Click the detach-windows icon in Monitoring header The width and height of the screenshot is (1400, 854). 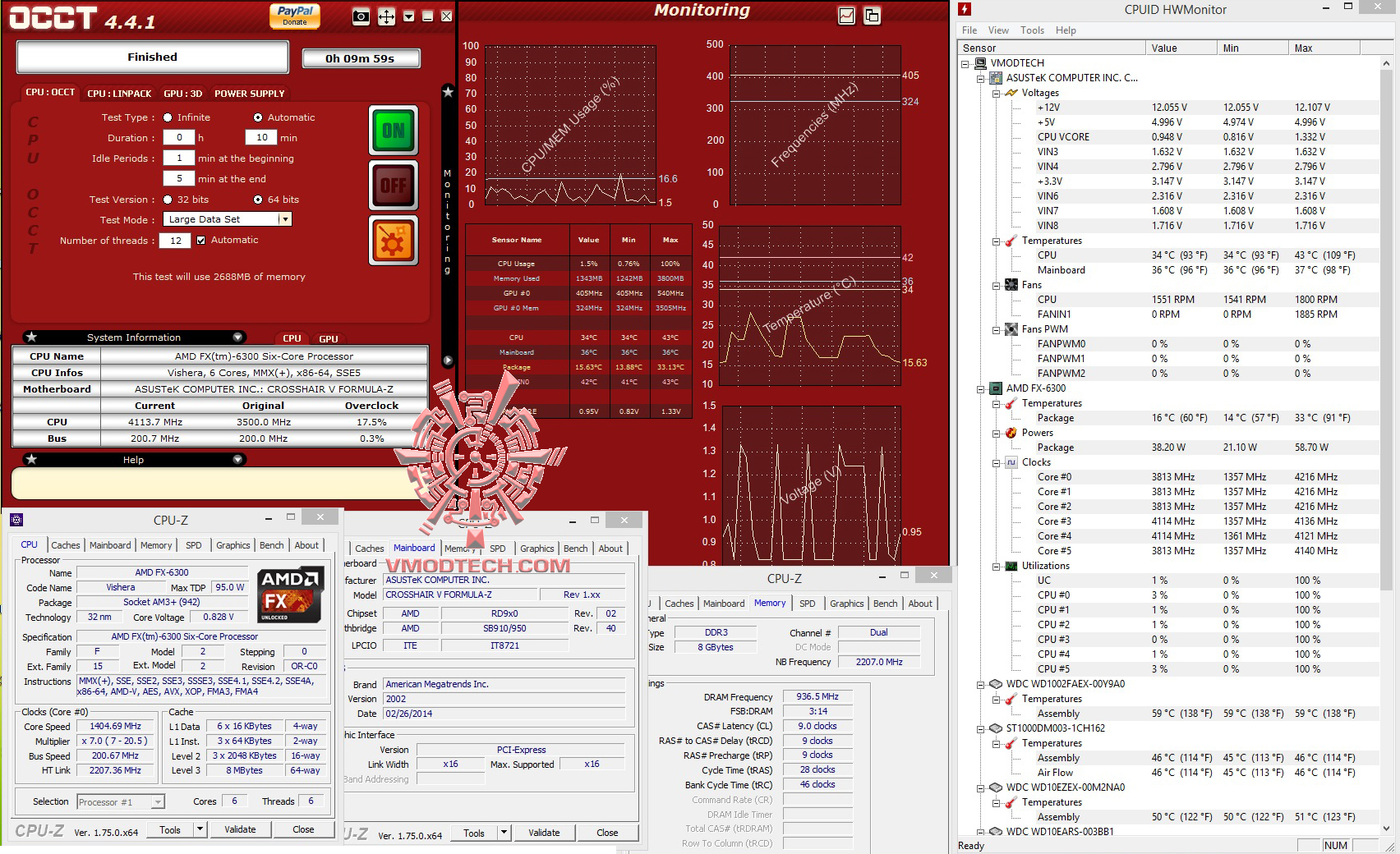[x=872, y=15]
